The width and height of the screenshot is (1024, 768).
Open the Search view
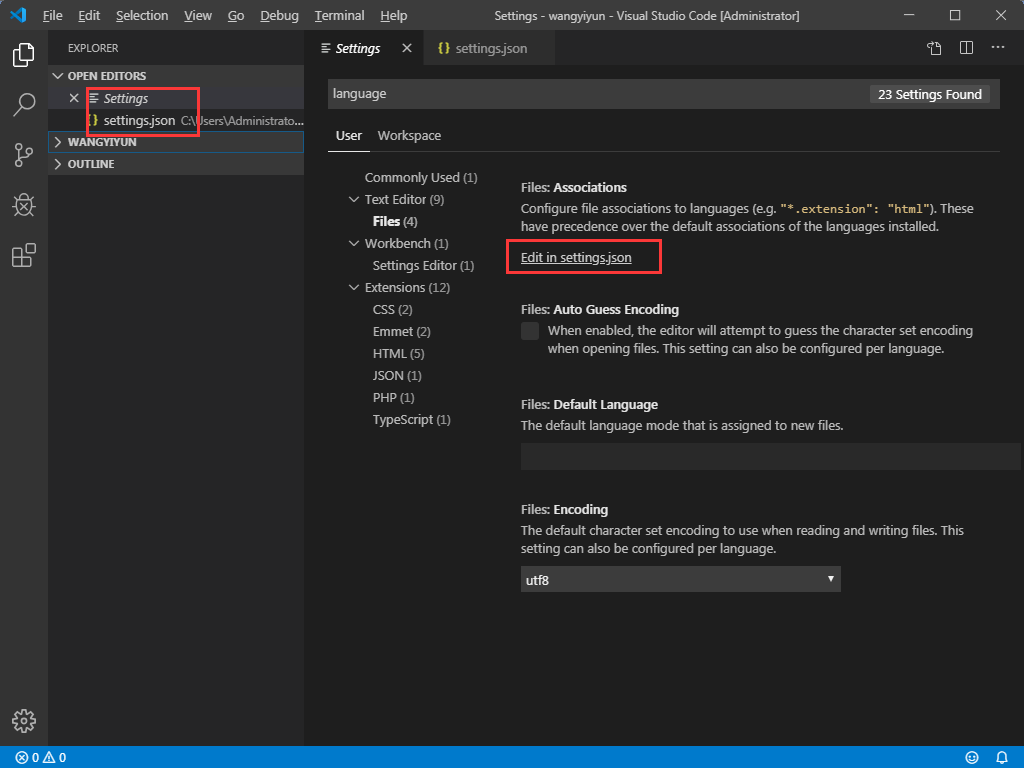point(23,105)
